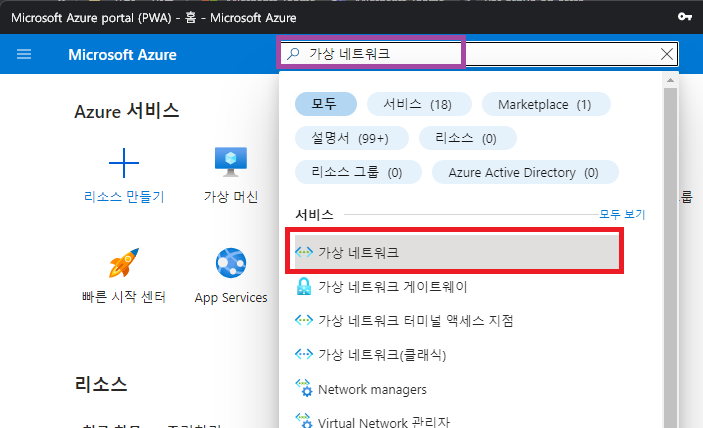Select the 서비스 (18) filter chip
Screen dimensions: 703x428
point(419,104)
